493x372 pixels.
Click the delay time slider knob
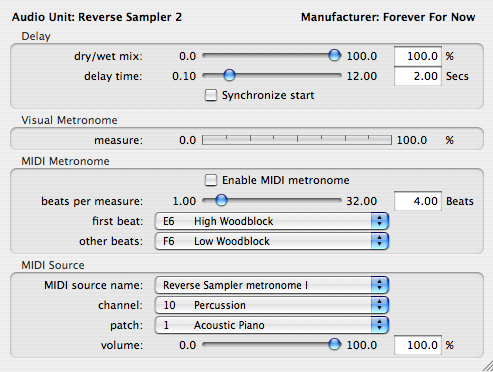pos(229,75)
